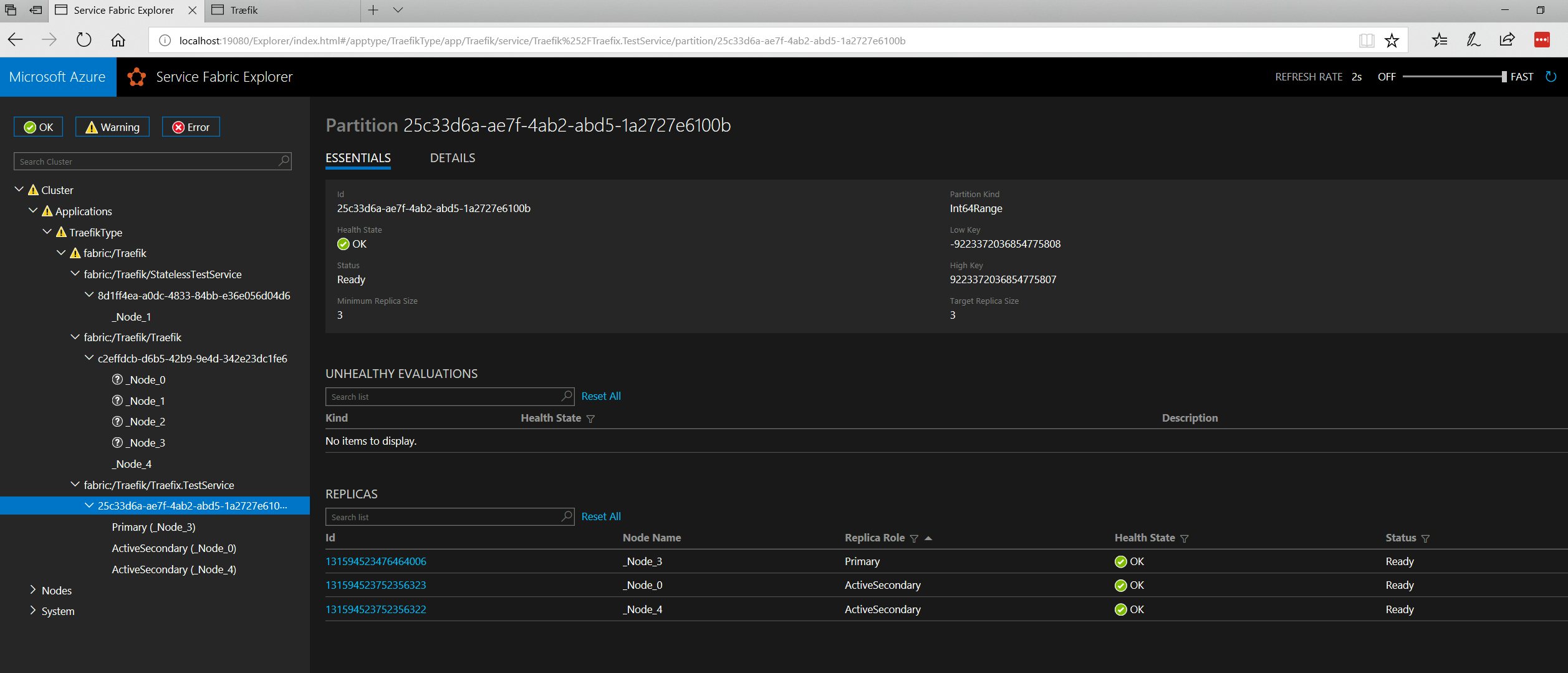Collapse fabric:/Traefik/Traefik service chevron
Image resolution: width=1568 pixels, height=673 pixels.
pos(75,336)
